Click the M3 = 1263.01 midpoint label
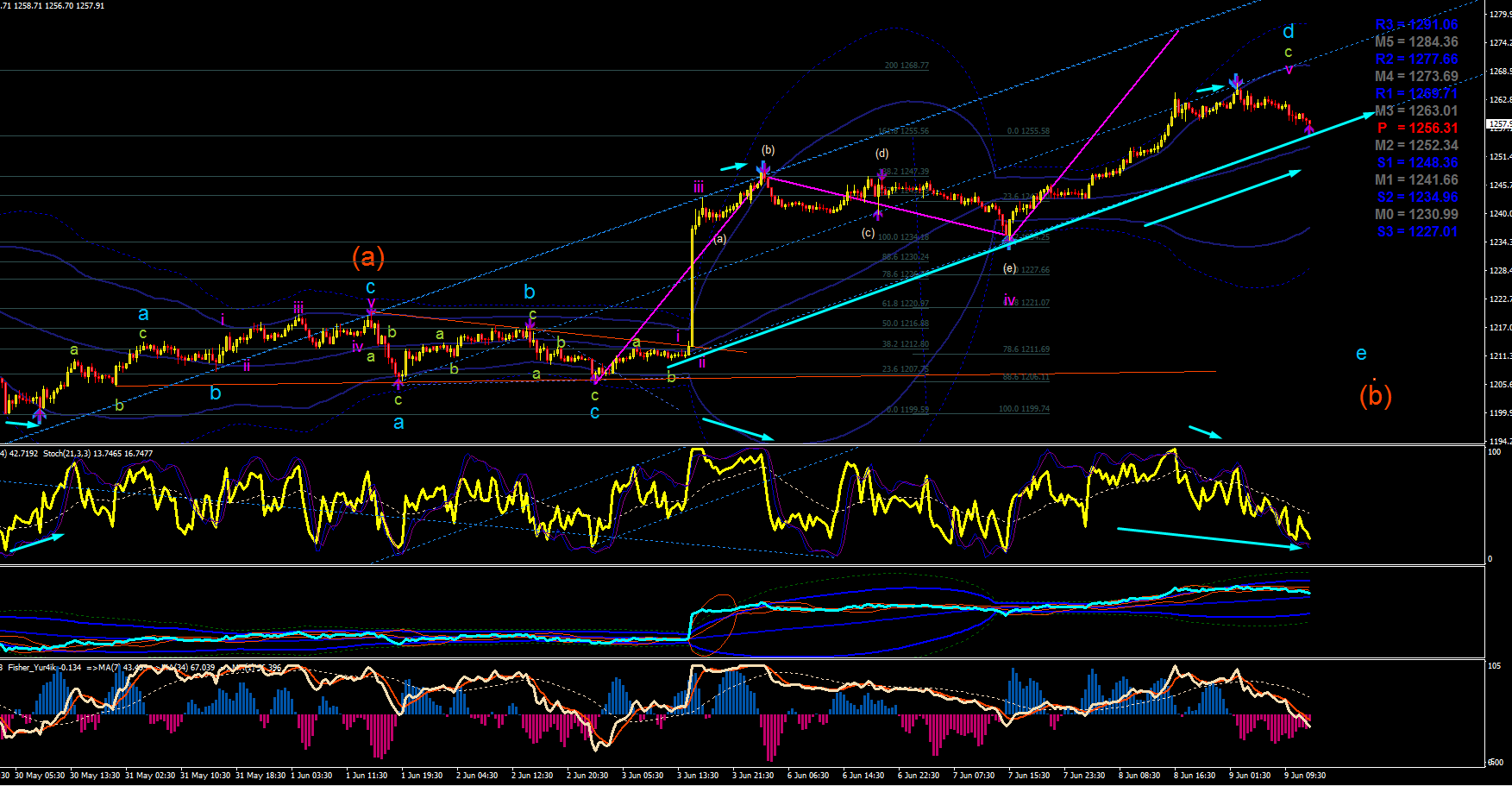The height and width of the screenshot is (786, 1512). (1416, 110)
